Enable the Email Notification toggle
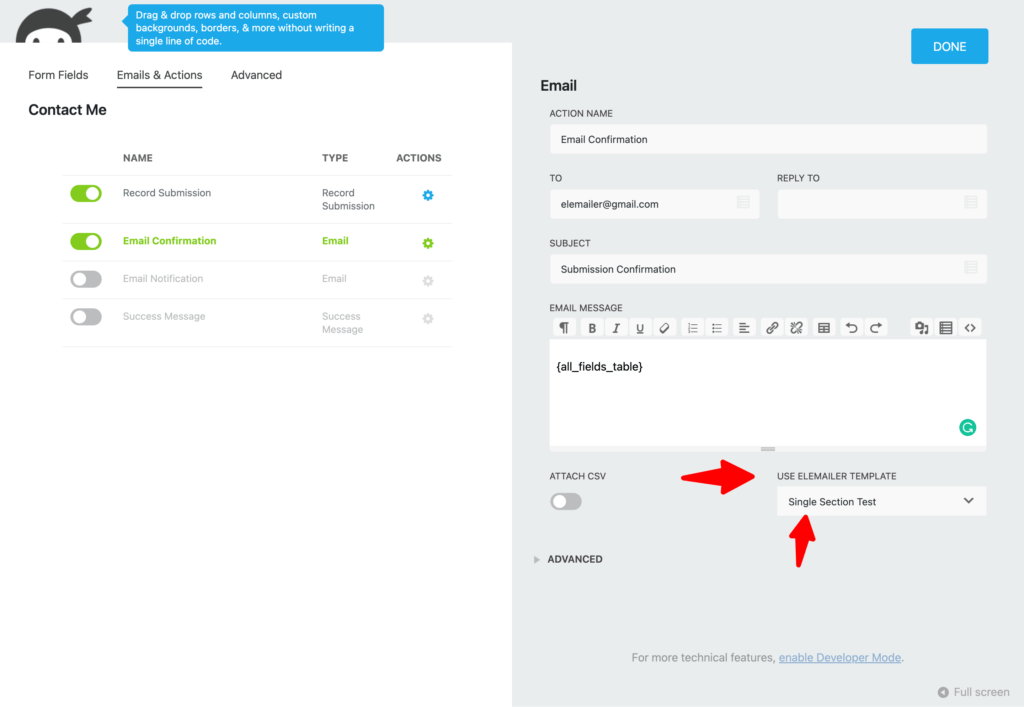 86,279
